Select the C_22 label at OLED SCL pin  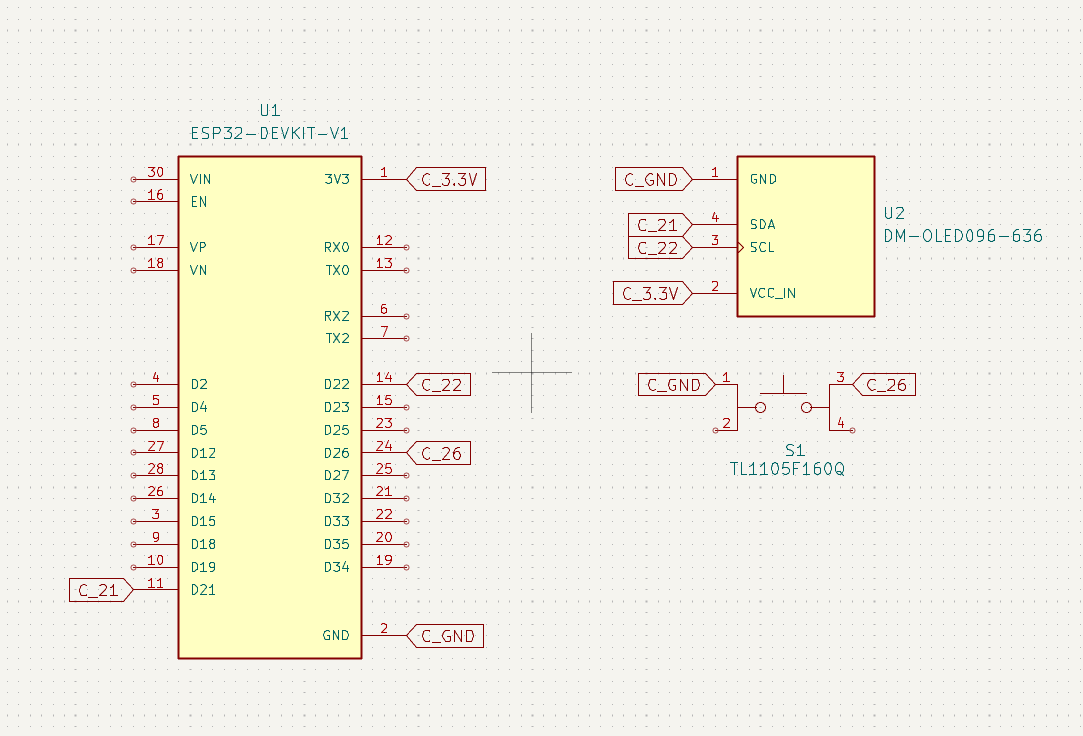tap(656, 248)
